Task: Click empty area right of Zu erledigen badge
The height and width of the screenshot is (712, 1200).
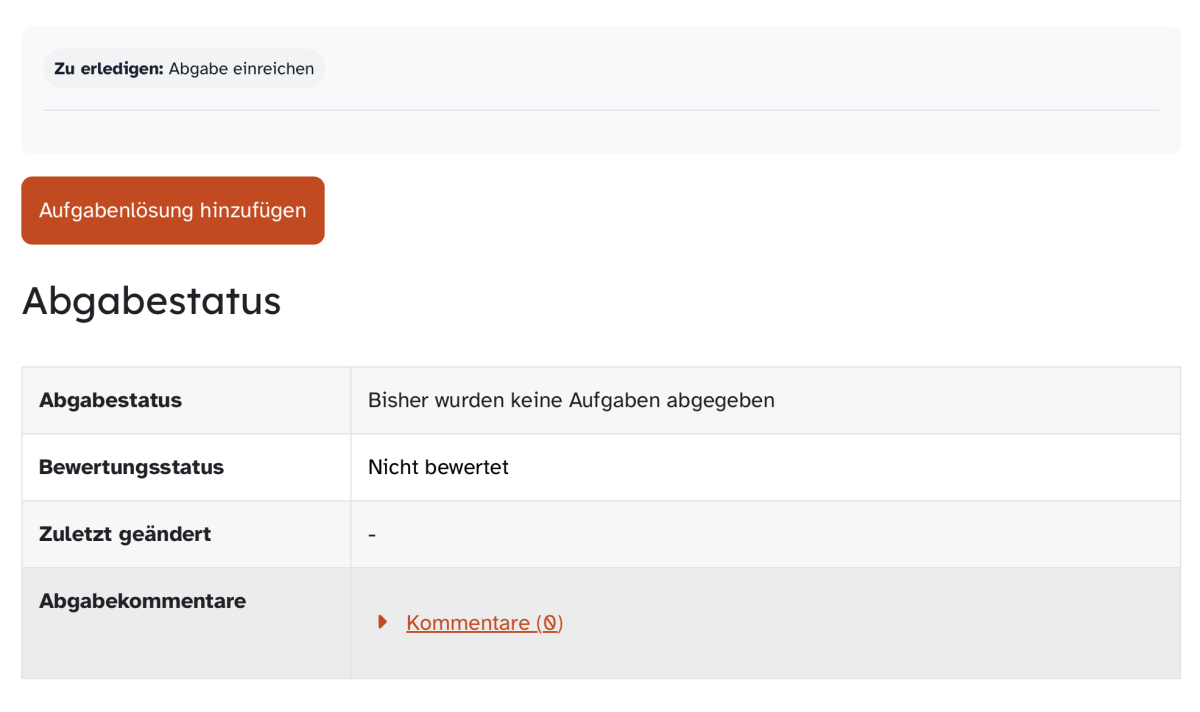Action: [x=740, y=69]
